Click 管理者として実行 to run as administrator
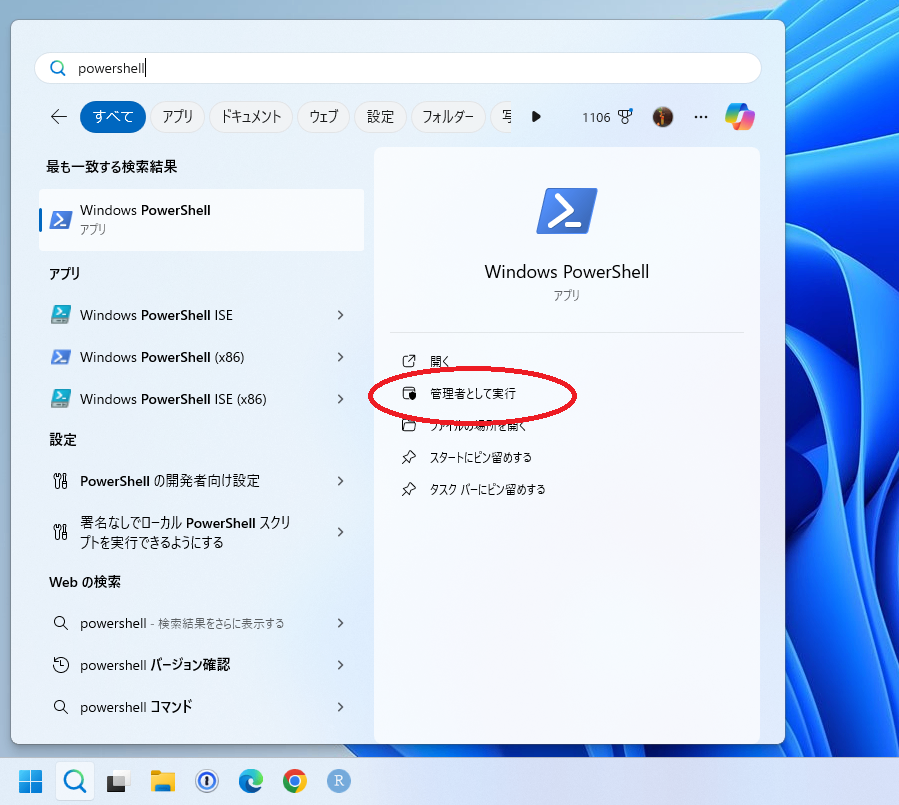 pyautogui.click(x=473, y=393)
